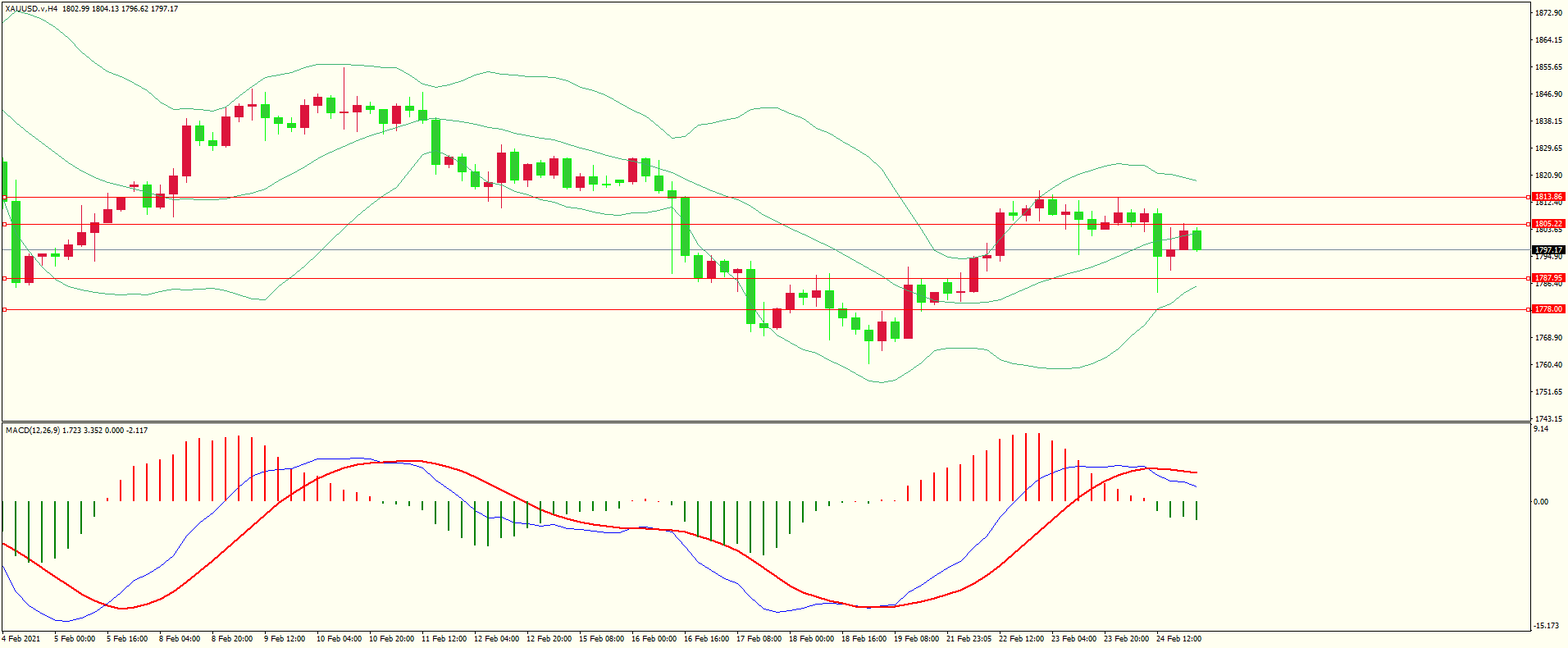
Task: Click the 4 Feb 2021 date label
Action: [x=21, y=639]
